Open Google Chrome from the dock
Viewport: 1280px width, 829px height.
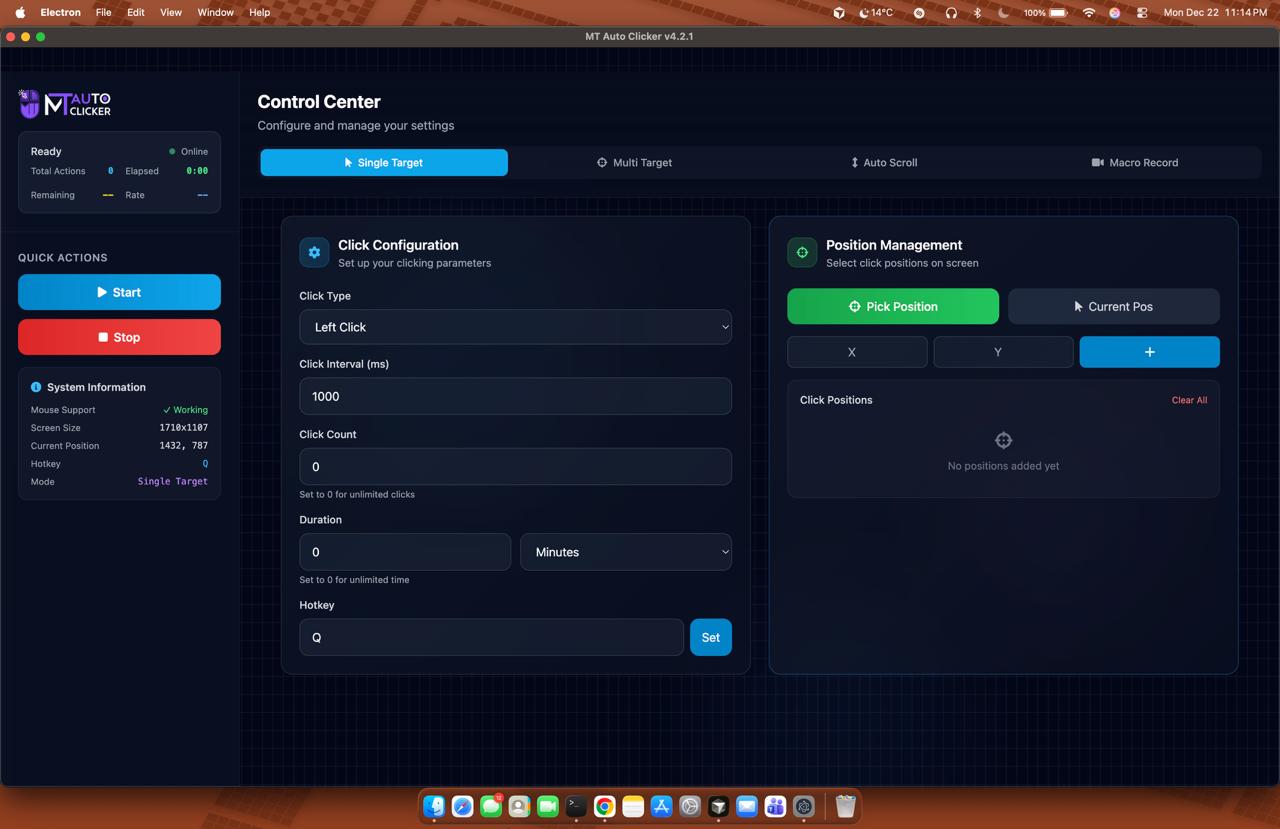(604, 806)
